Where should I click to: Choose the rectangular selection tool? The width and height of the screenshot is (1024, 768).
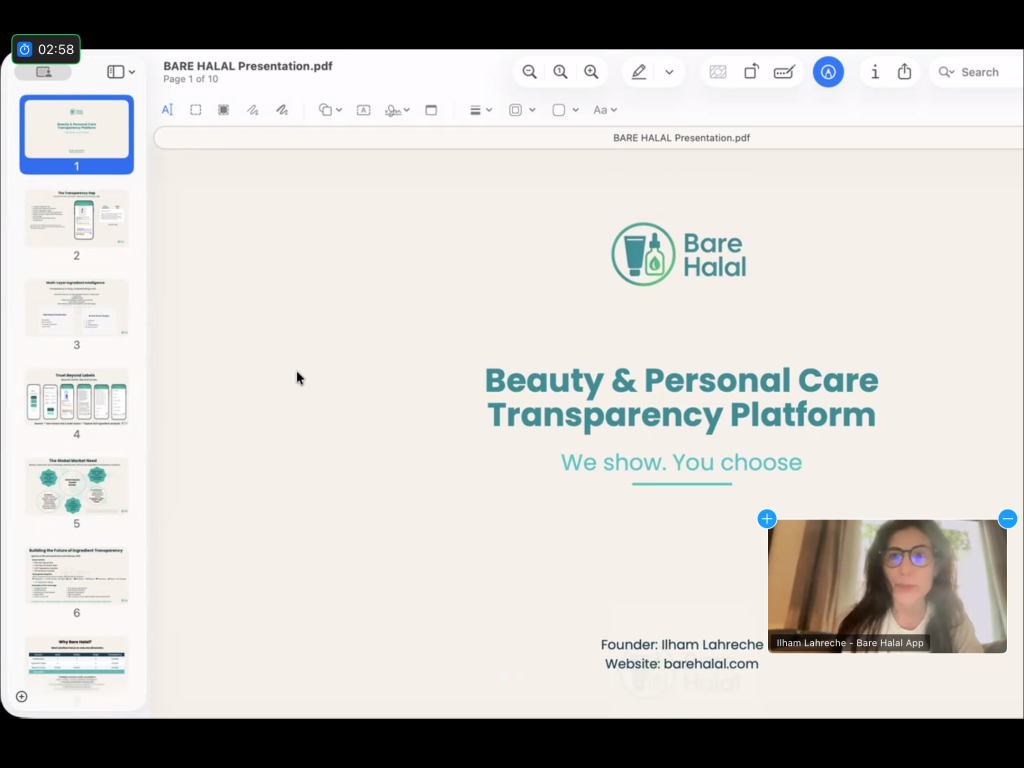(195, 110)
